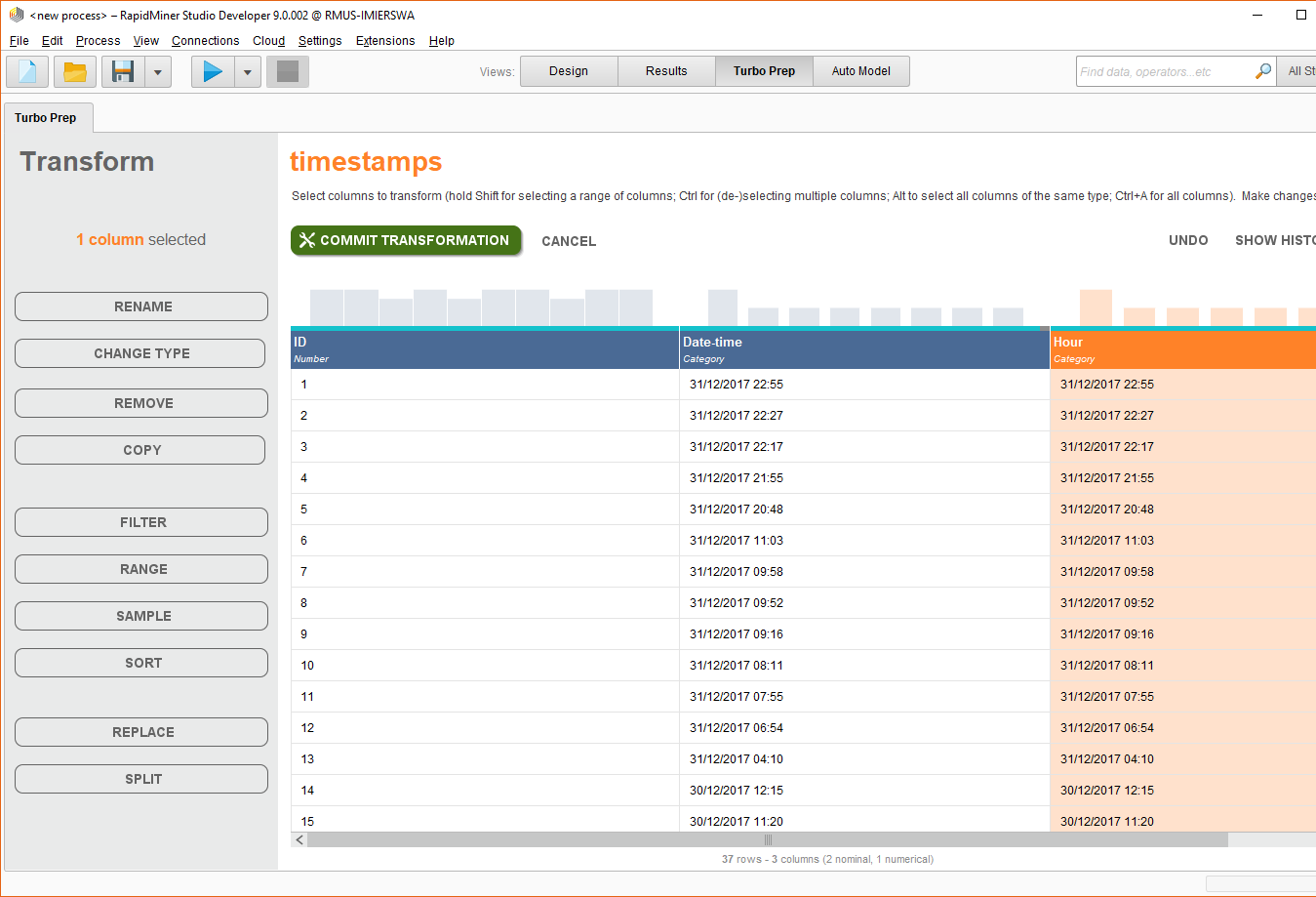Image resolution: width=1316 pixels, height=897 pixels.
Task: Open the File menu
Action: [20, 41]
